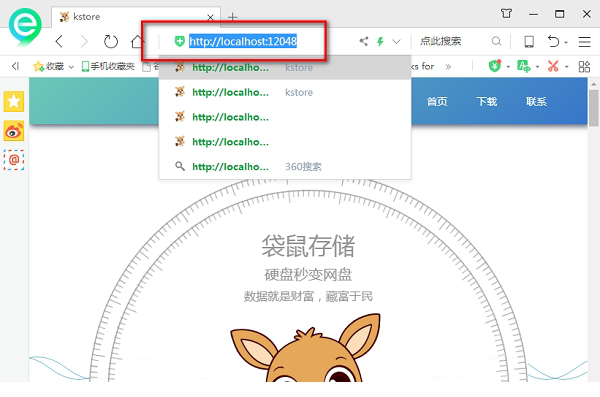Open the browser home page
Viewport: 600px width, 397px height.
137,41
